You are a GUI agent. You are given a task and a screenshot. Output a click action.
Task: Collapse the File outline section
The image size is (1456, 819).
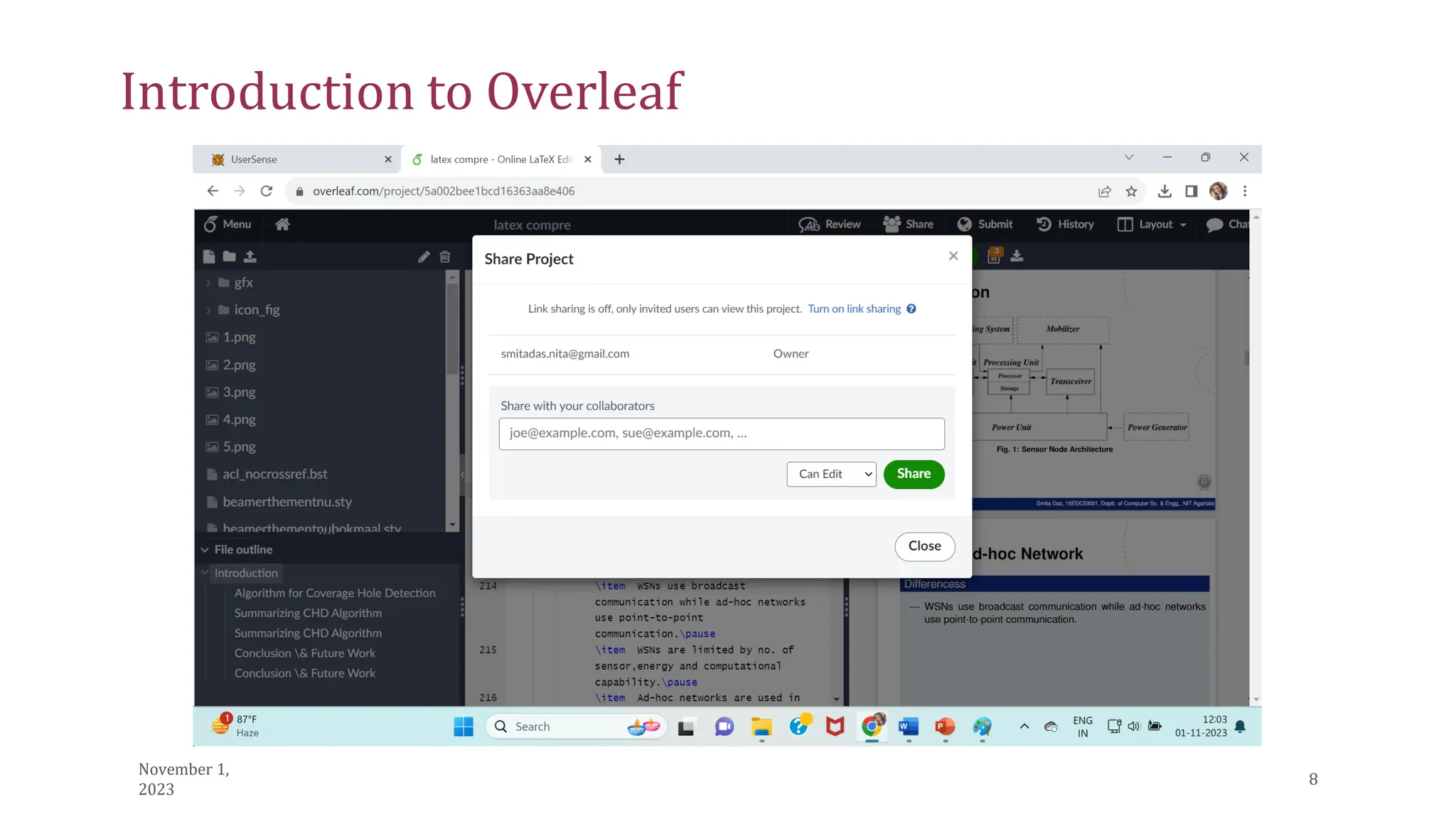click(205, 550)
